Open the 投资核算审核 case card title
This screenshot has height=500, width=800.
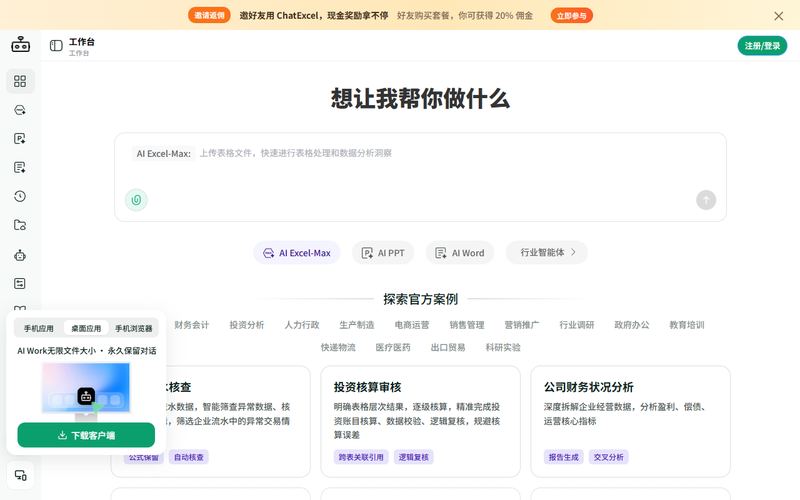367,387
